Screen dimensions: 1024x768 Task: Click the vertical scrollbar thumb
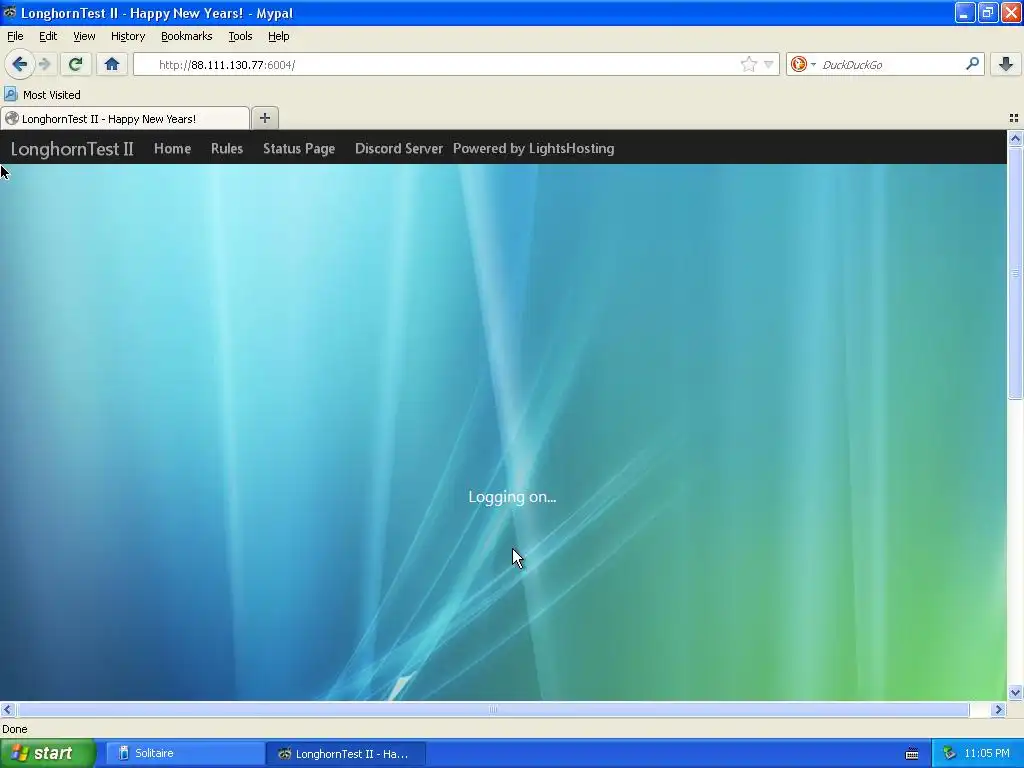click(x=1015, y=273)
